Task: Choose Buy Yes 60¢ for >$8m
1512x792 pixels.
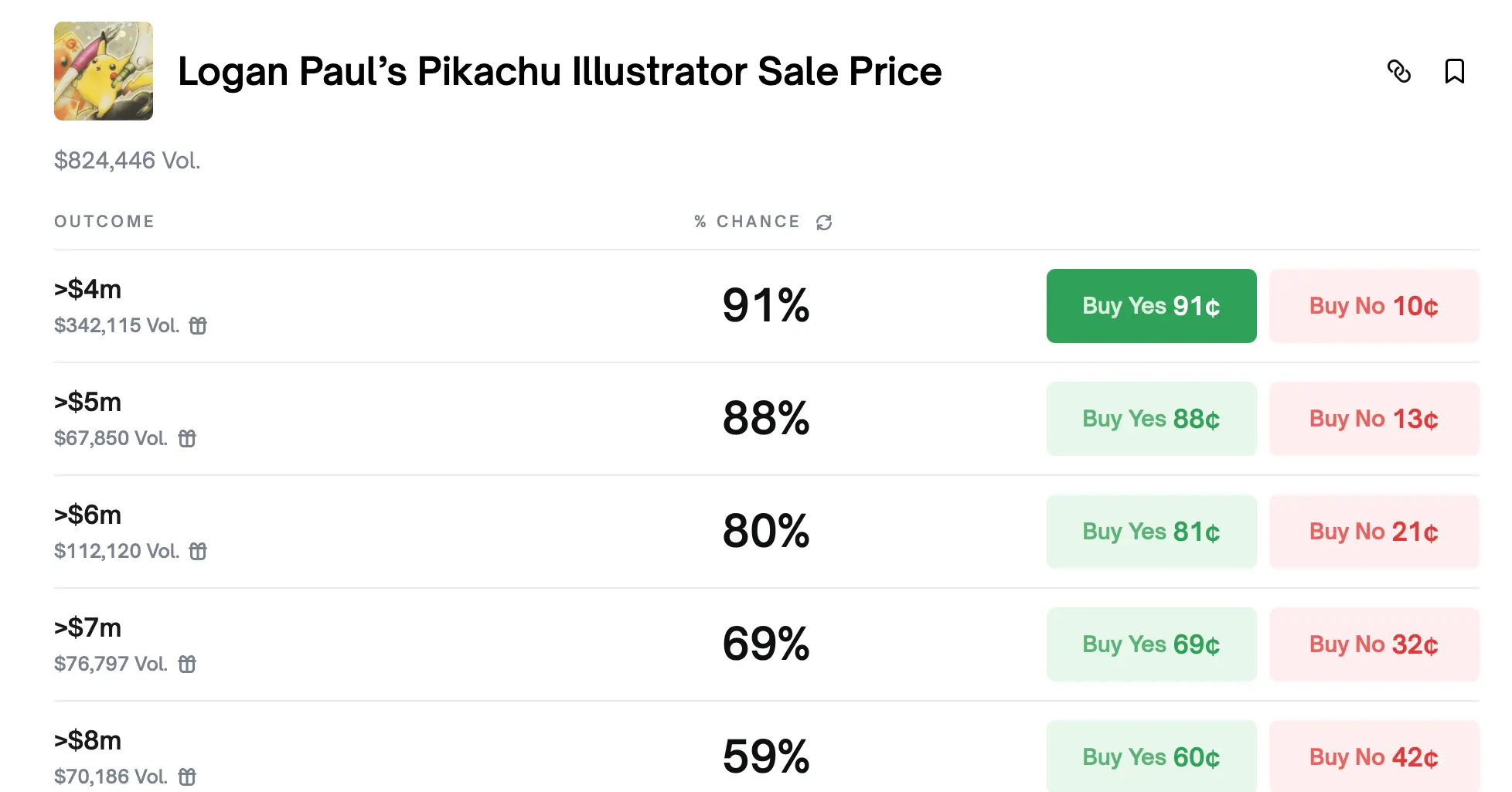Action: tap(1151, 756)
